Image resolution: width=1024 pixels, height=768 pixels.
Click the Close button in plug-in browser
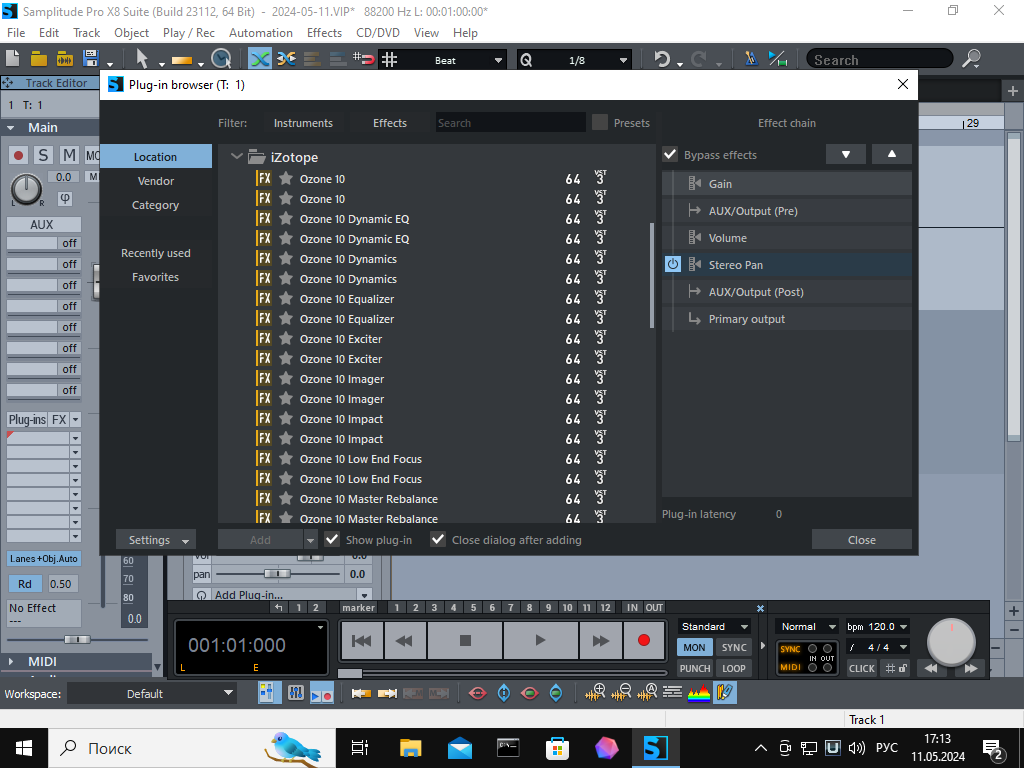click(x=861, y=540)
